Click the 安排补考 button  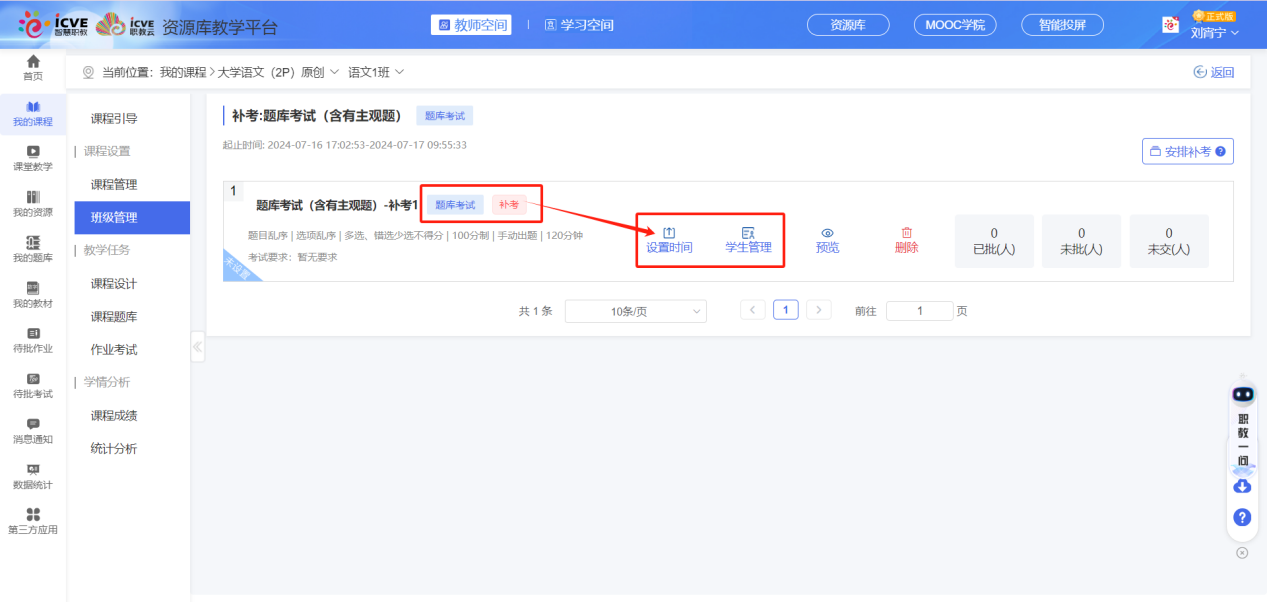pyautogui.click(x=1187, y=151)
